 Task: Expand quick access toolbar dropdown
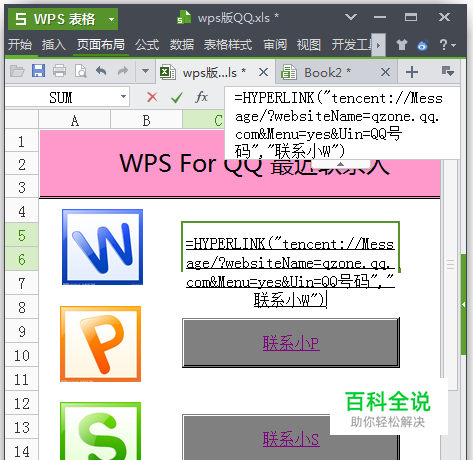point(145,71)
